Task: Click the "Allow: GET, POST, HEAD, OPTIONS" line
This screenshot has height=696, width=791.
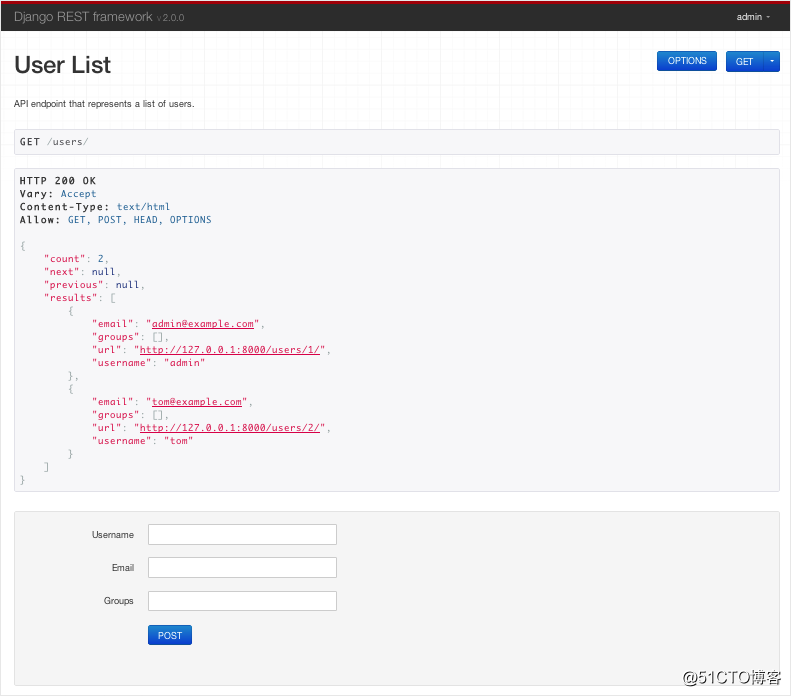Action: [x=116, y=220]
